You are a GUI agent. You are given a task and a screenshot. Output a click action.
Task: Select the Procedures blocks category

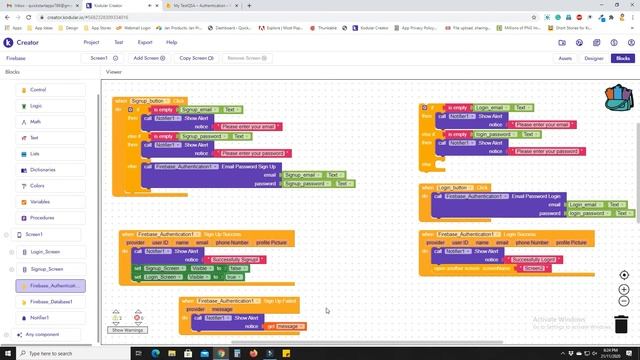(51, 218)
